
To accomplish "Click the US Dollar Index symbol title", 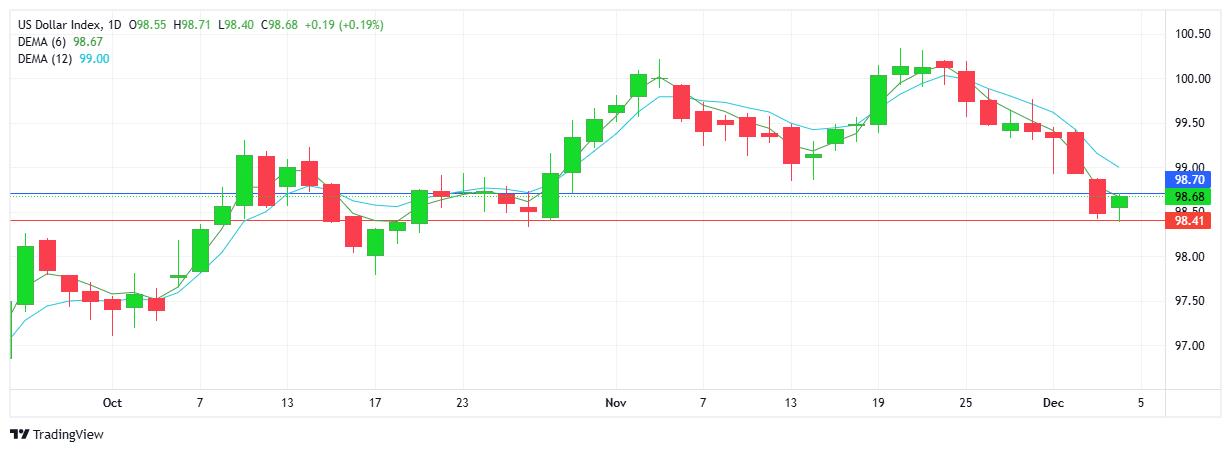I will 62,24.
